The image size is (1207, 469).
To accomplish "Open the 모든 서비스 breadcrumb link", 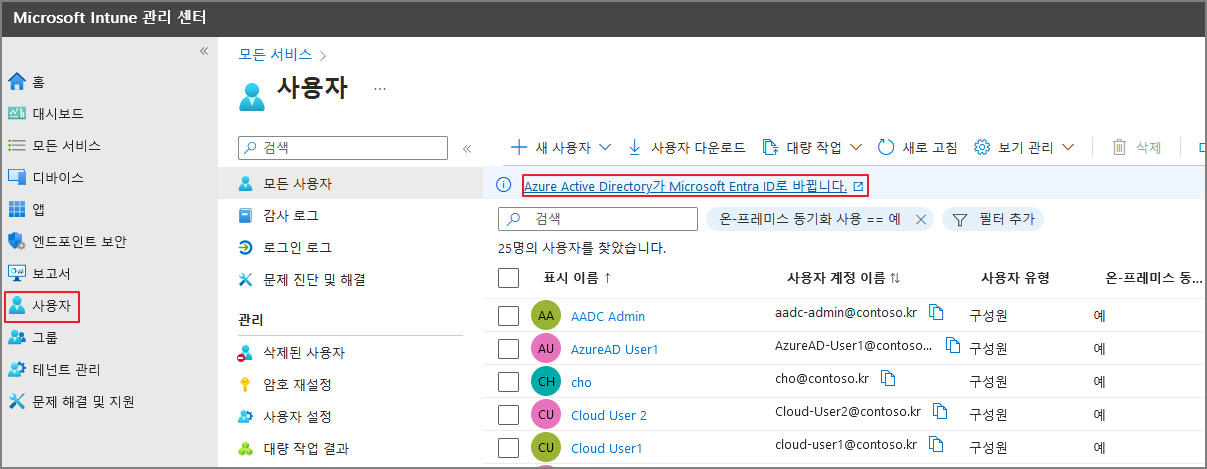I will [275, 54].
